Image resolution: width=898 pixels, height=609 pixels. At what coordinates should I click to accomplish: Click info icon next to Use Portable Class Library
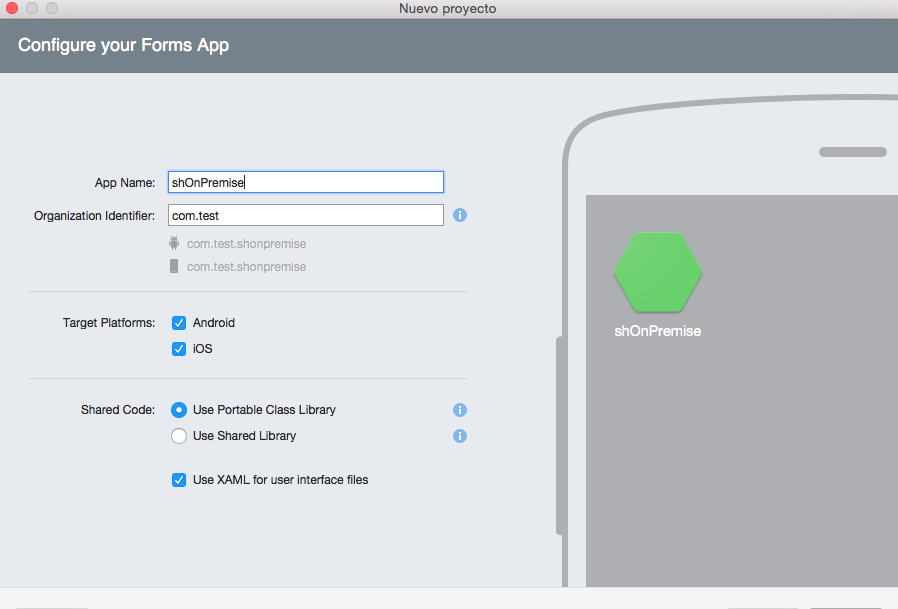460,410
